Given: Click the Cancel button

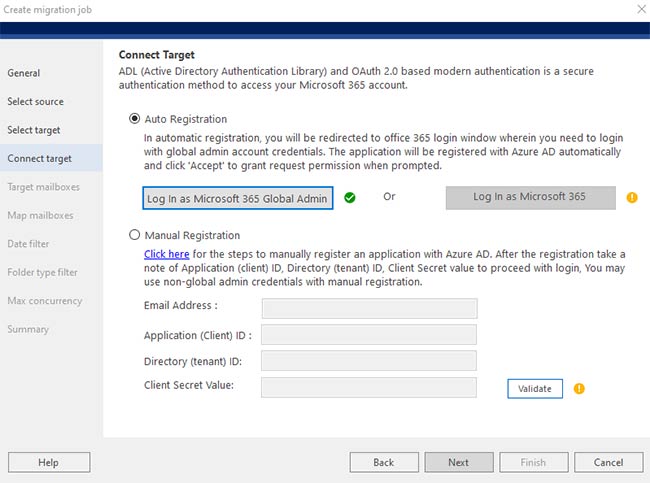Looking at the screenshot, I should pyautogui.click(x=609, y=462).
